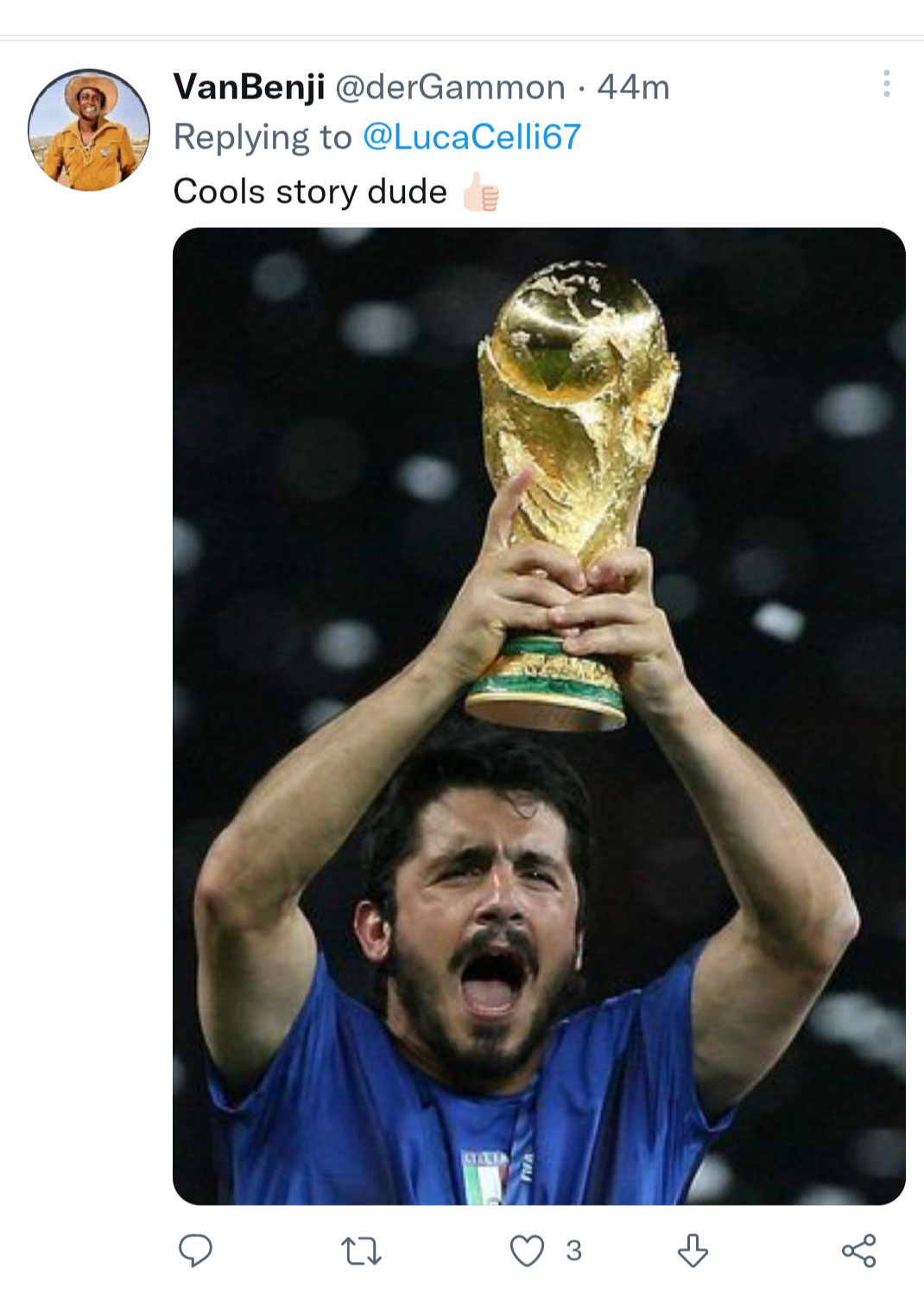
Task: Retweet the VanBenji post
Action: tap(361, 1250)
